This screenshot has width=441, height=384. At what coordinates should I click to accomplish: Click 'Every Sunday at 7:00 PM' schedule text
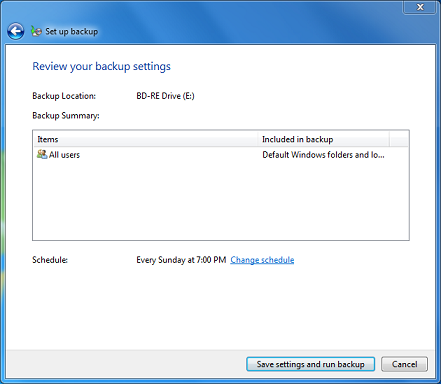[x=181, y=260]
